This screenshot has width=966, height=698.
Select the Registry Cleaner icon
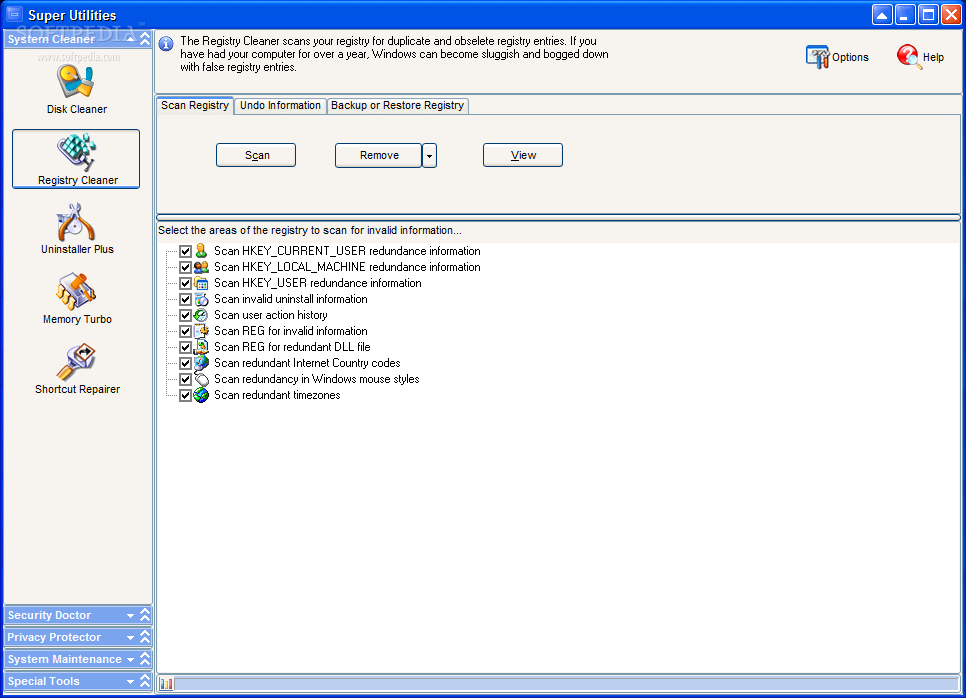pos(77,152)
